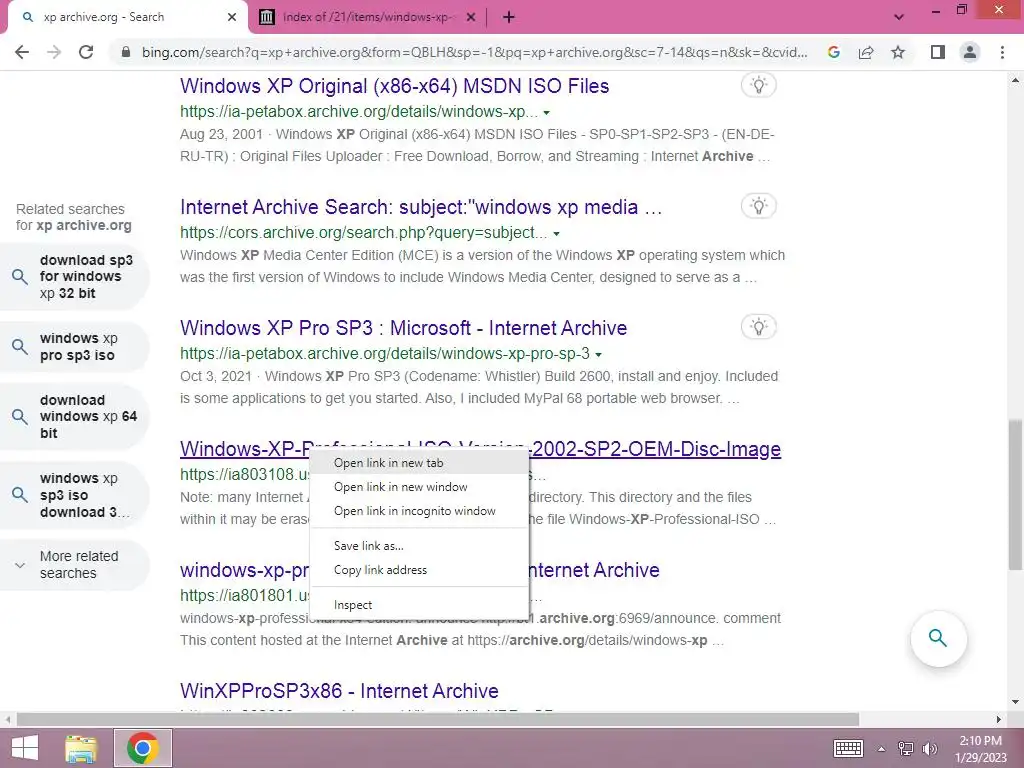
Task: Search 'download sp3 for windows xp 32 bit'
Action: [74, 276]
